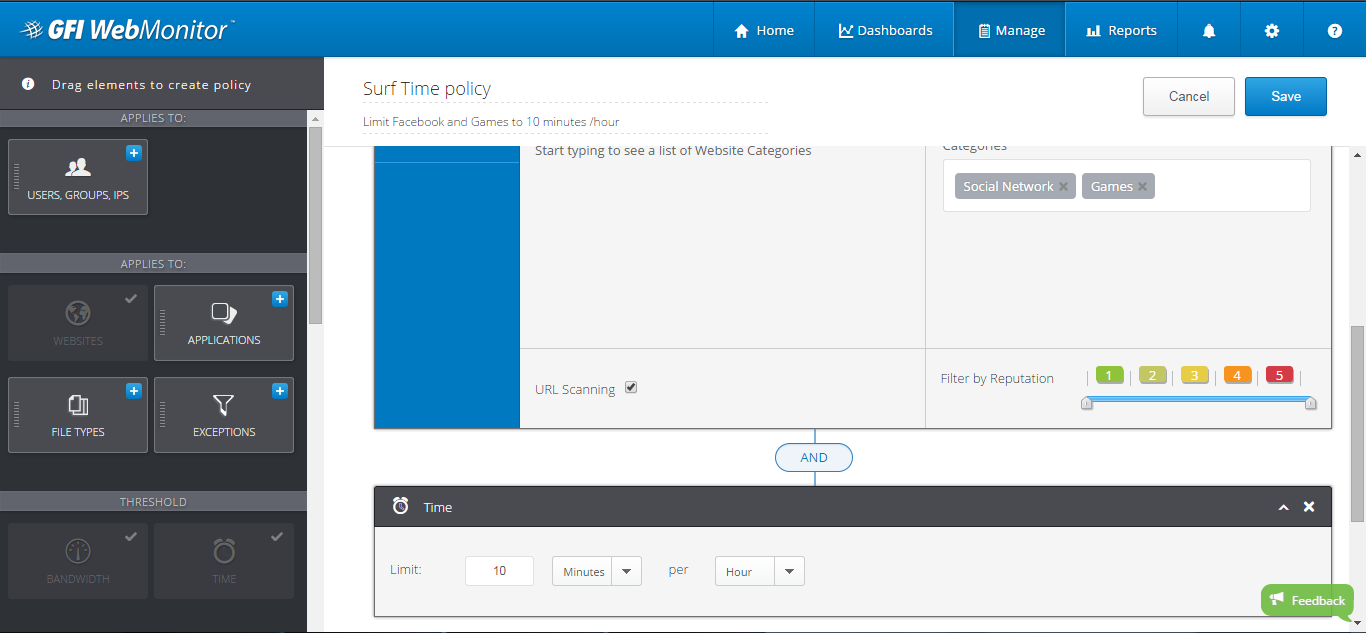
Task: Remove the Social Network category tag
Action: (1064, 187)
